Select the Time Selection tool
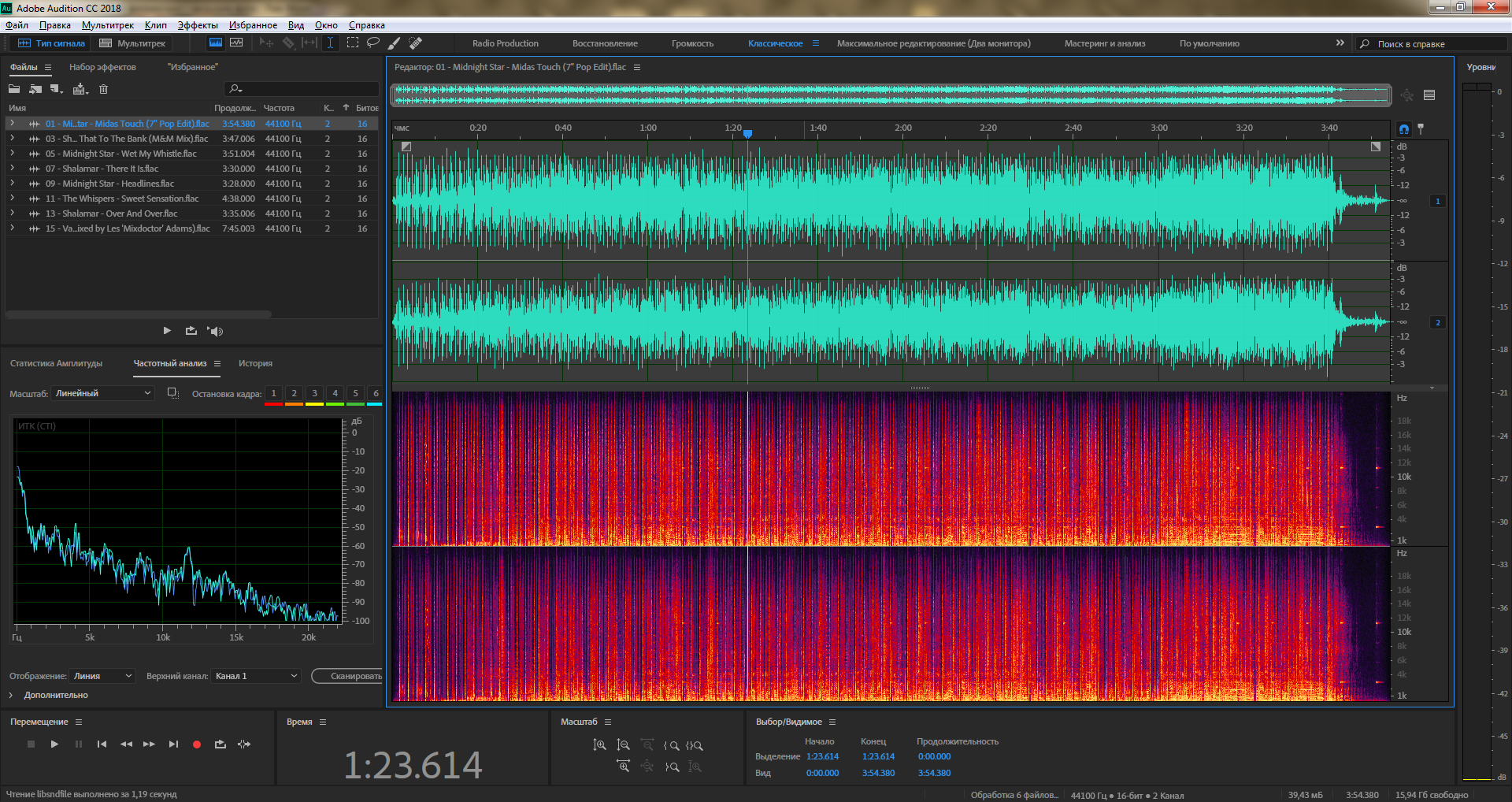This screenshot has width=1512, height=802. (x=331, y=43)
